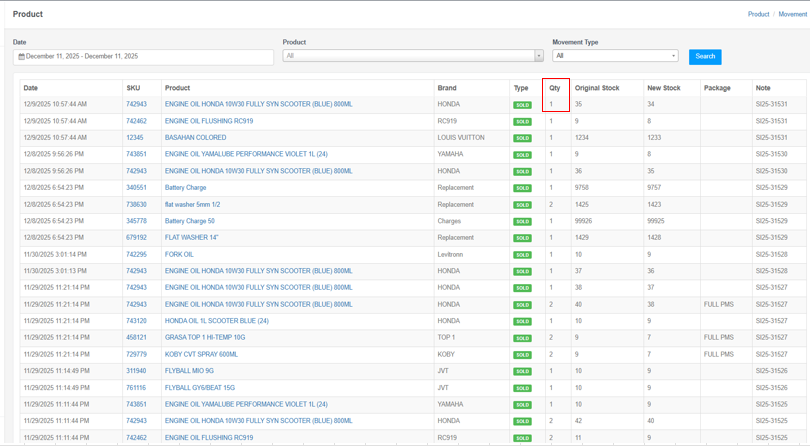Open the Product breadcrumb link
The height and width of the screenshot is (446, 810).
click(758, 14)
